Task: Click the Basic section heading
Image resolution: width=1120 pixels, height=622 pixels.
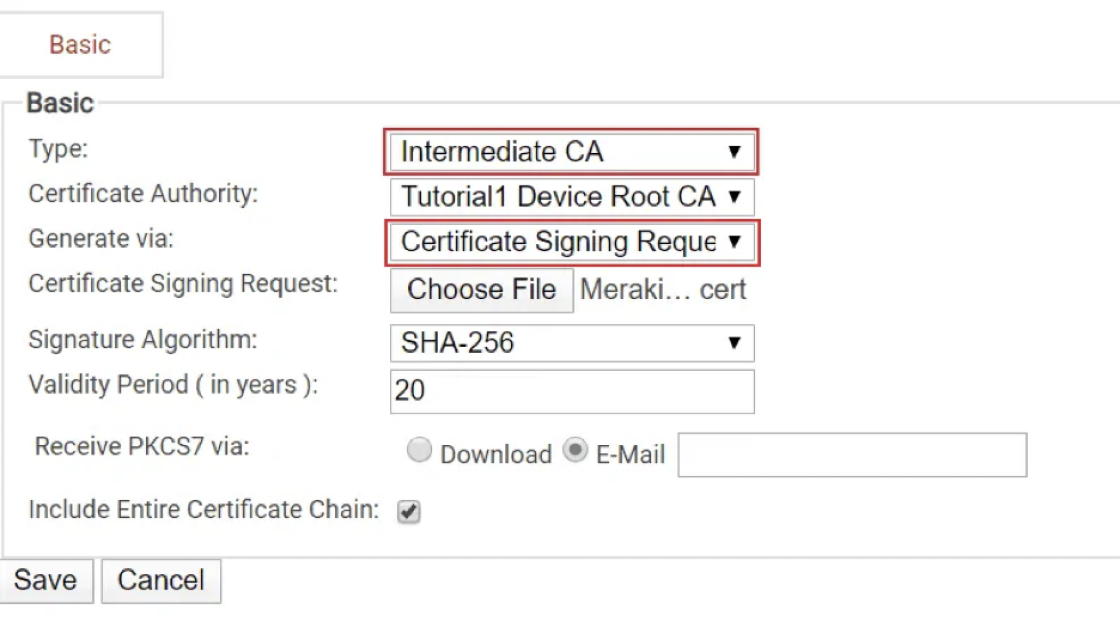Action: point(60,103)
